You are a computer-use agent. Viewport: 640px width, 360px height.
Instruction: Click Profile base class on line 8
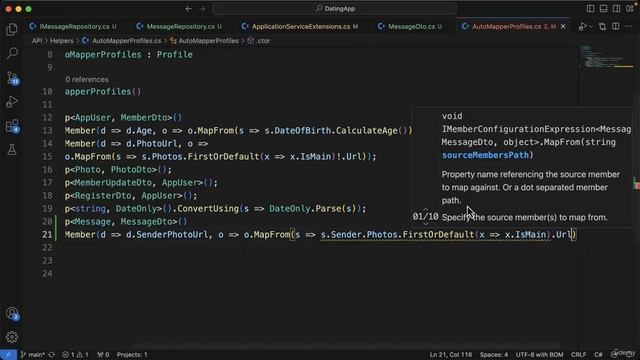click(174, 55)
